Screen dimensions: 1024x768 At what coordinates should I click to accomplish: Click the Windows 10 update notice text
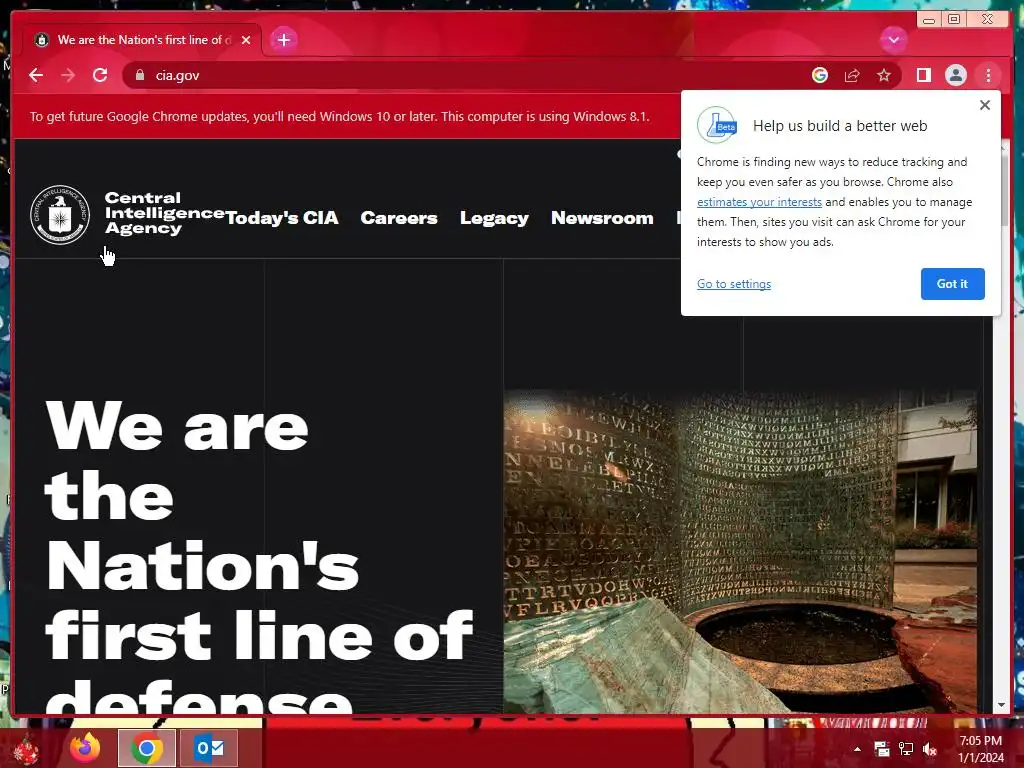340,117
